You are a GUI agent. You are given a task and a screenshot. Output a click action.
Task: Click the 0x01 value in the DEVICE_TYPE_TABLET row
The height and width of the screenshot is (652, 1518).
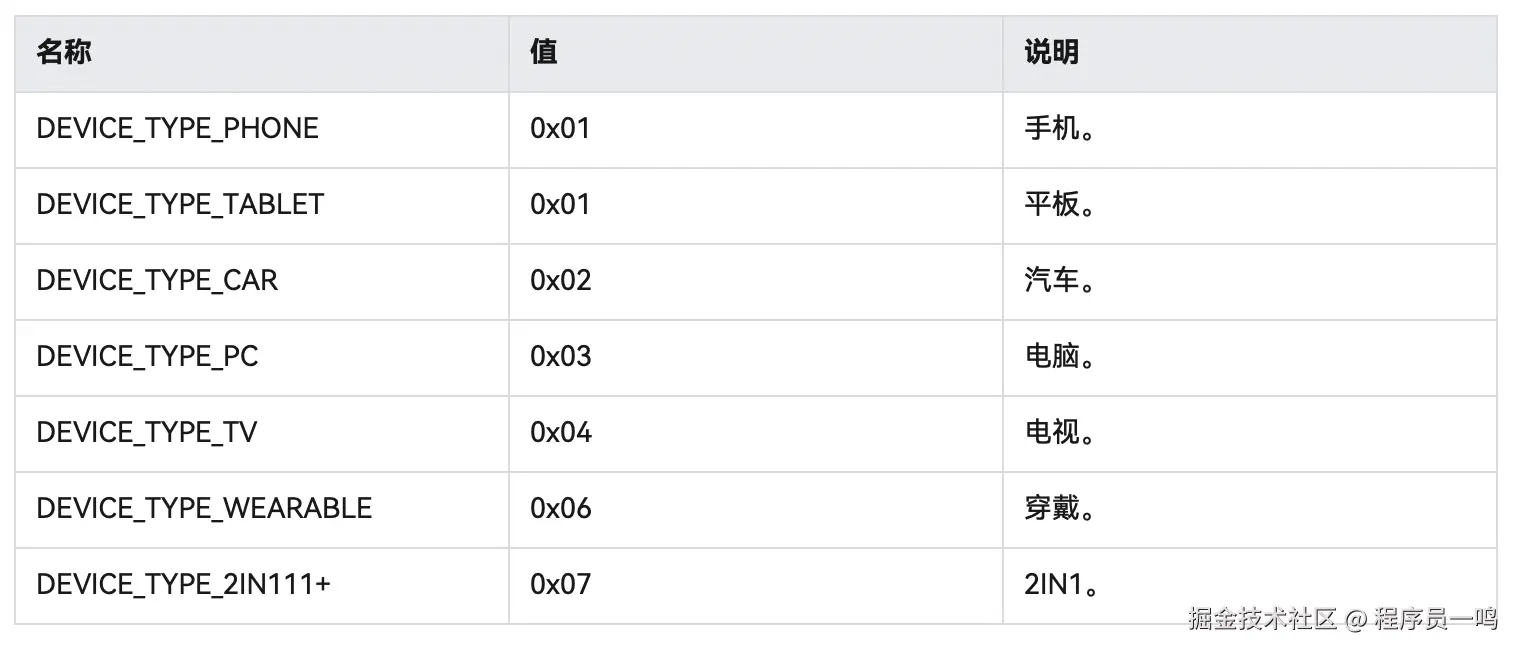[560, 205]
